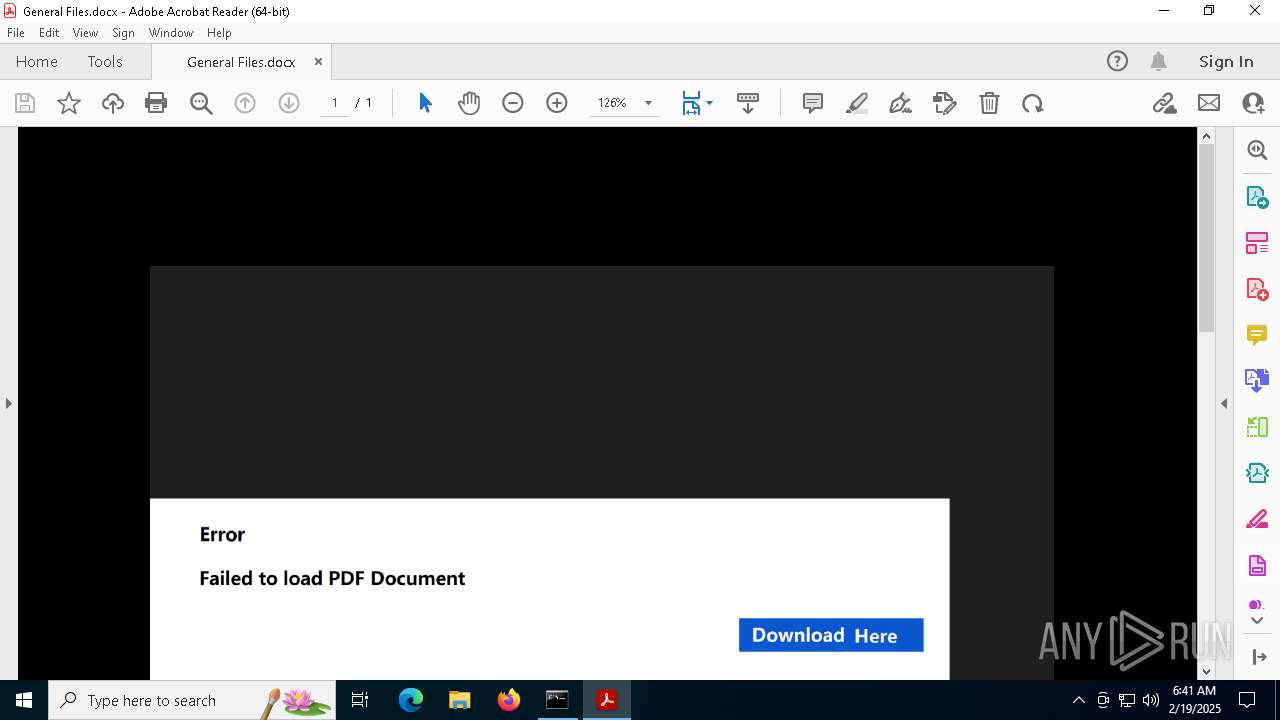Expand the left navigation pane
Viewport: 1280px width, 720px height.
[8, 403]
